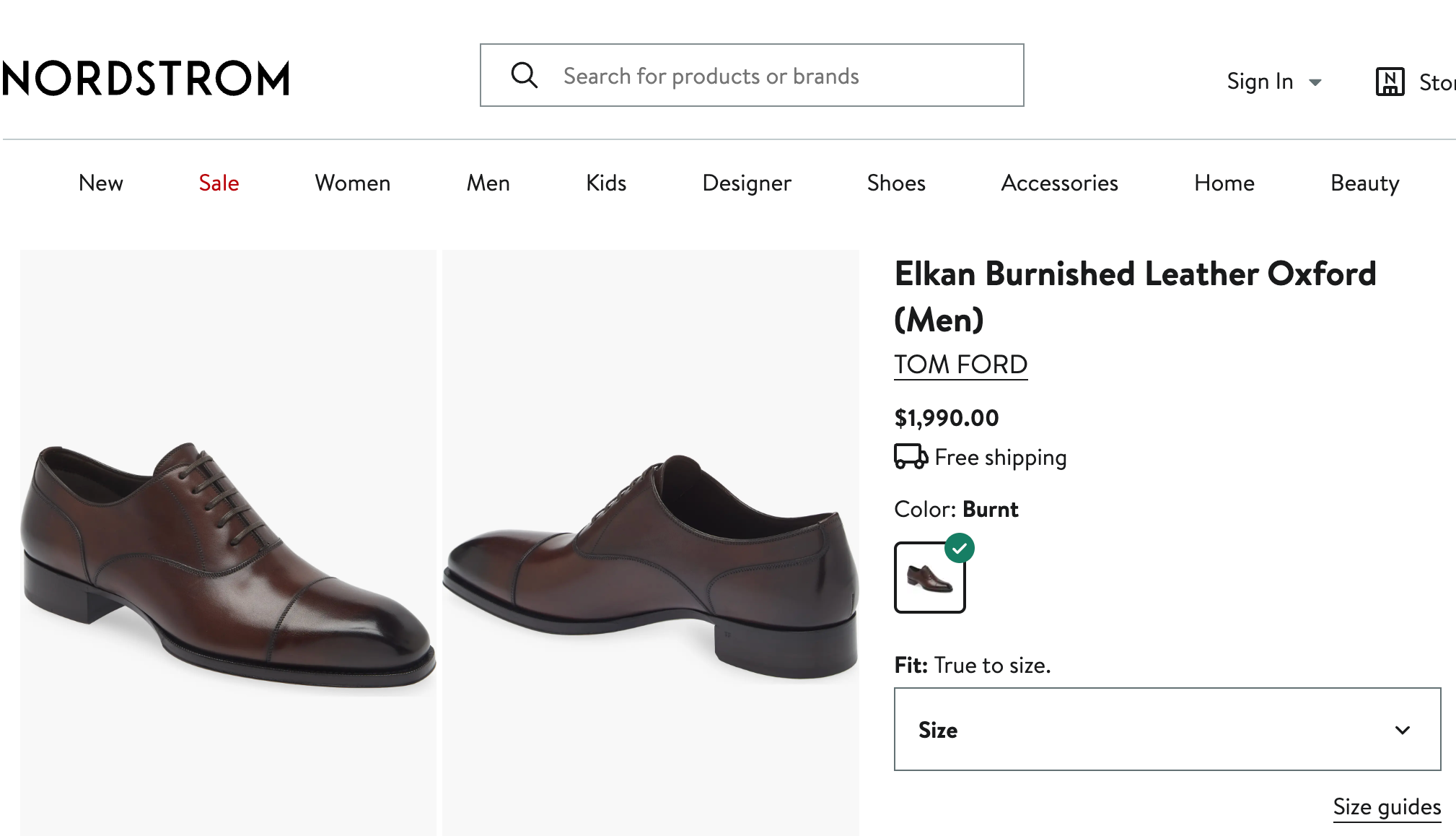The width and height of the screenshot is (1456, 836).
Task: Click the Nordstrom store bag icon
Action: pyautogui.click(x=1389, y=80)
